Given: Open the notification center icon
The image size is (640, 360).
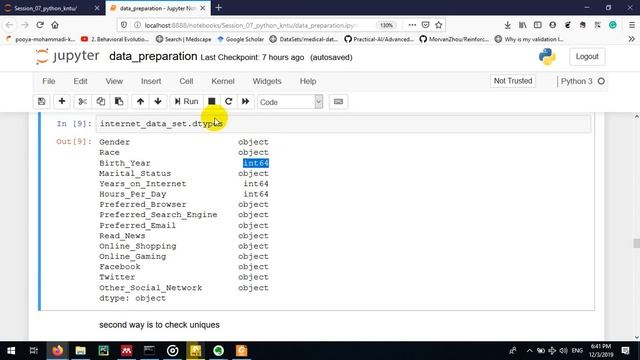Looking at the screenshot, I should (625, 351).
